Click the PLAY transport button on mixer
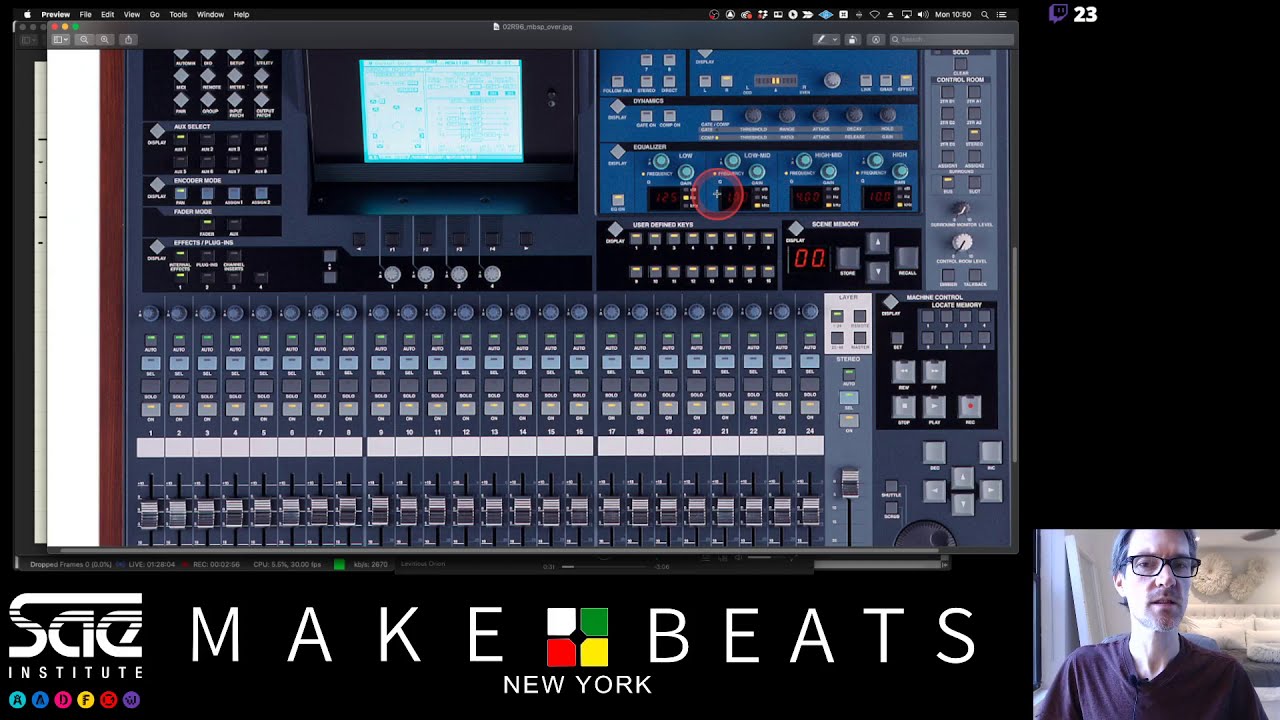Screen dimensions: 1280x720 tap(934, 406)
